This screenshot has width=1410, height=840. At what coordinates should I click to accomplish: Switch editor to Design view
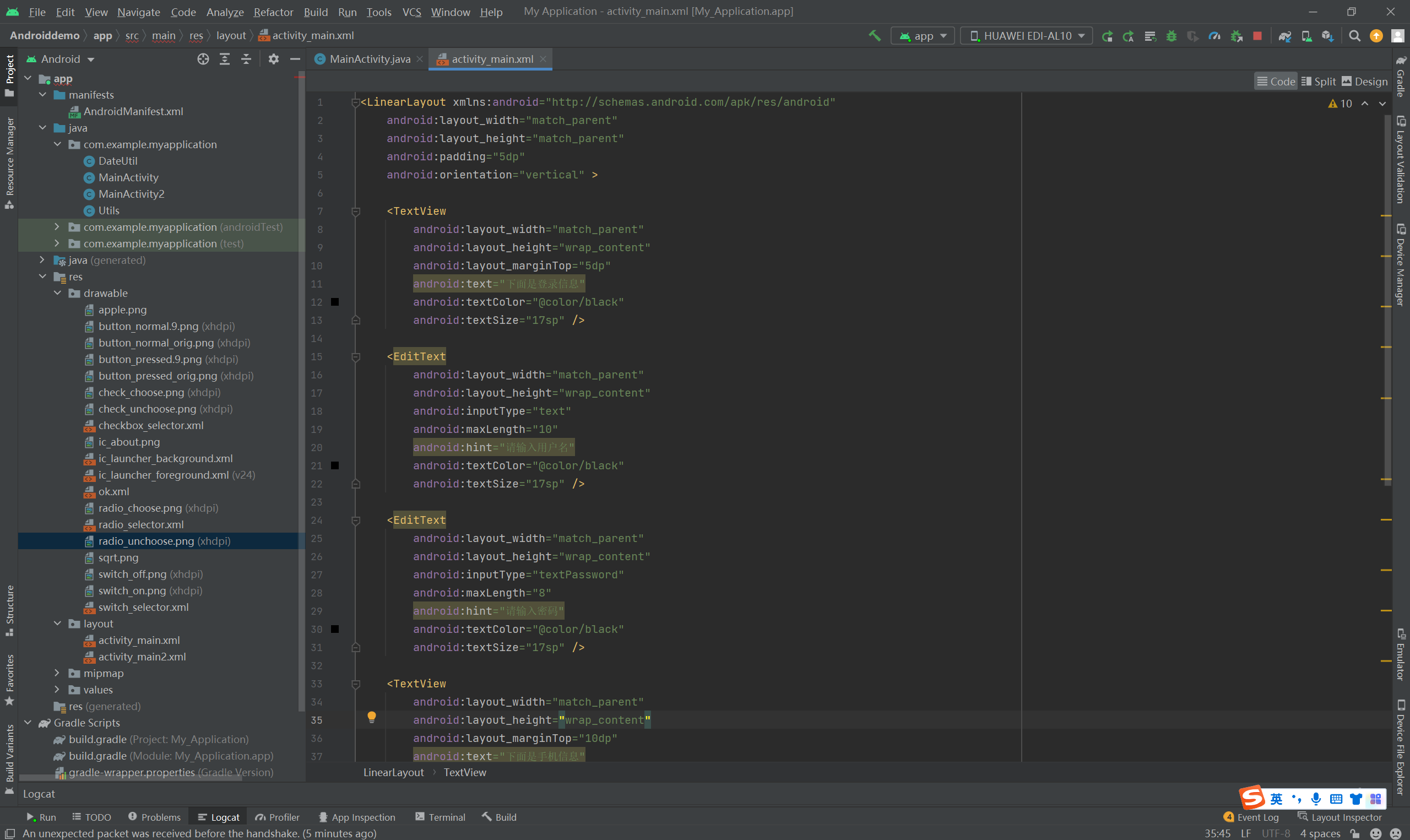(1364, 82)
